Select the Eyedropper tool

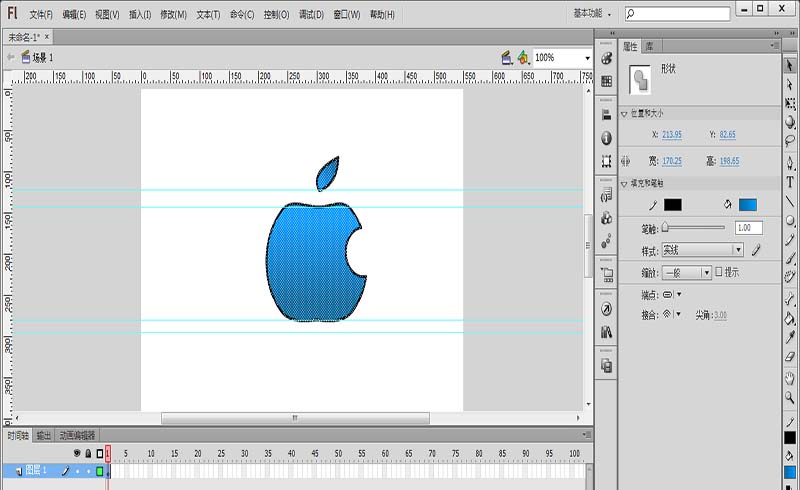tap(789, 337)
